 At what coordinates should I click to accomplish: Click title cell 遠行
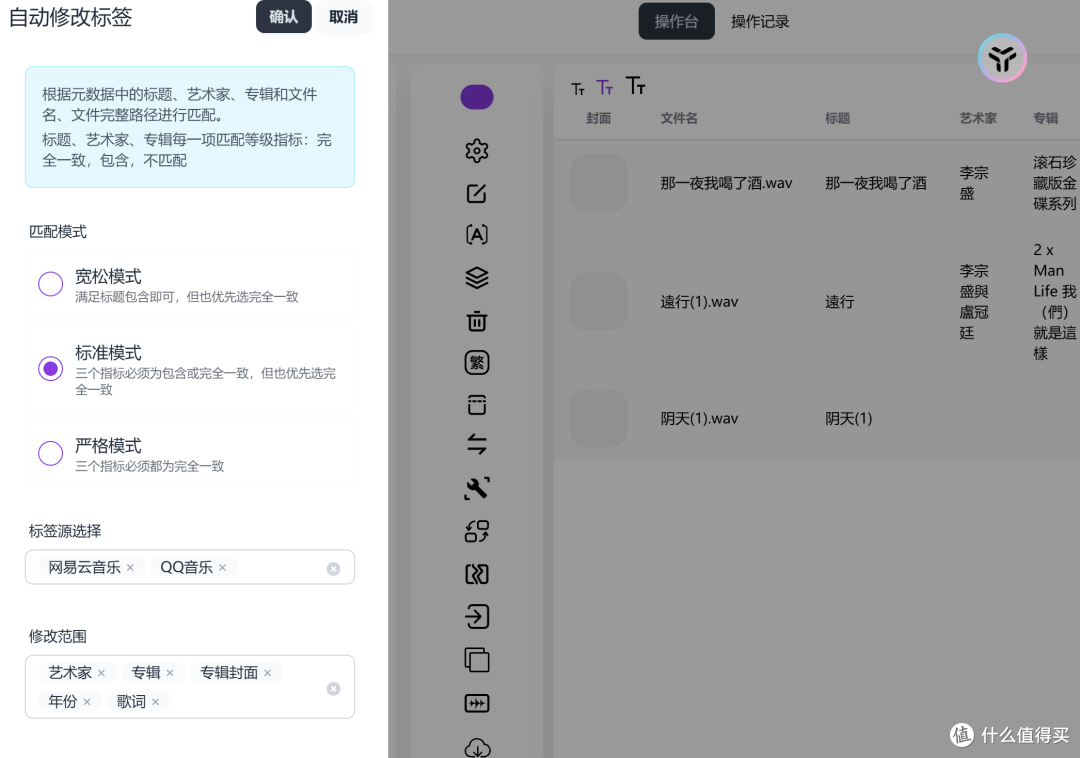point(840,302)
